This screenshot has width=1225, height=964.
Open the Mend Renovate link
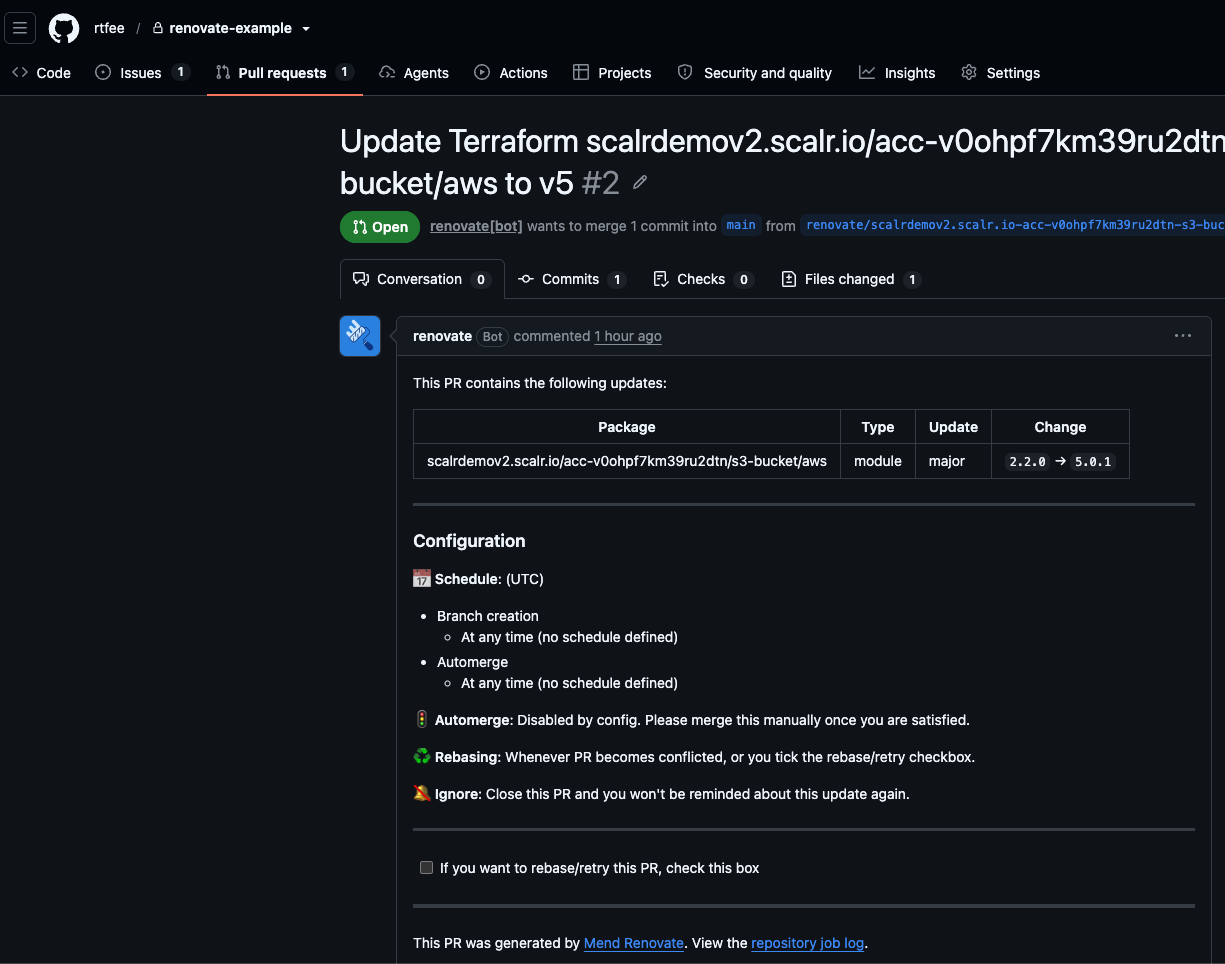634,943
